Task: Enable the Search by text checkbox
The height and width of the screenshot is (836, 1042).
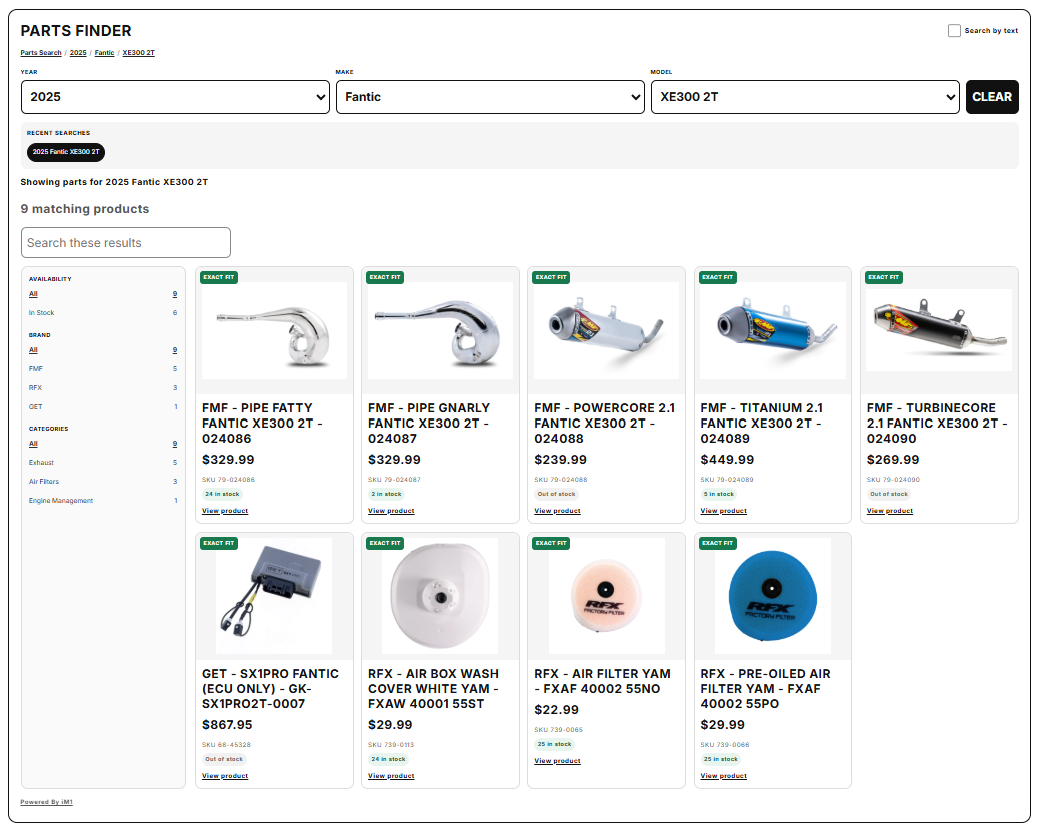Action: [x=954, y=31]
